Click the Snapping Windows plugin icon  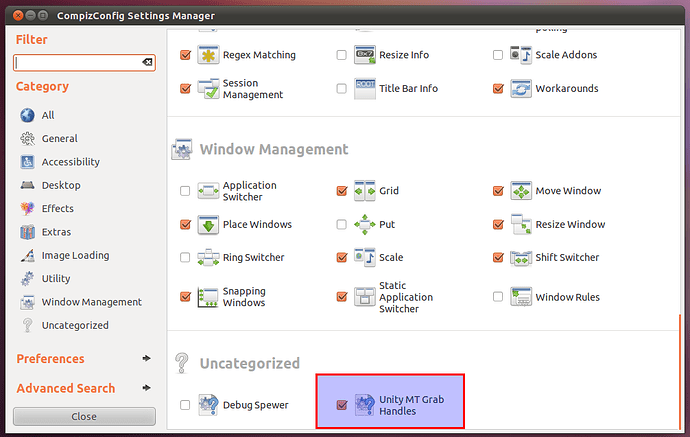[208, 297]
